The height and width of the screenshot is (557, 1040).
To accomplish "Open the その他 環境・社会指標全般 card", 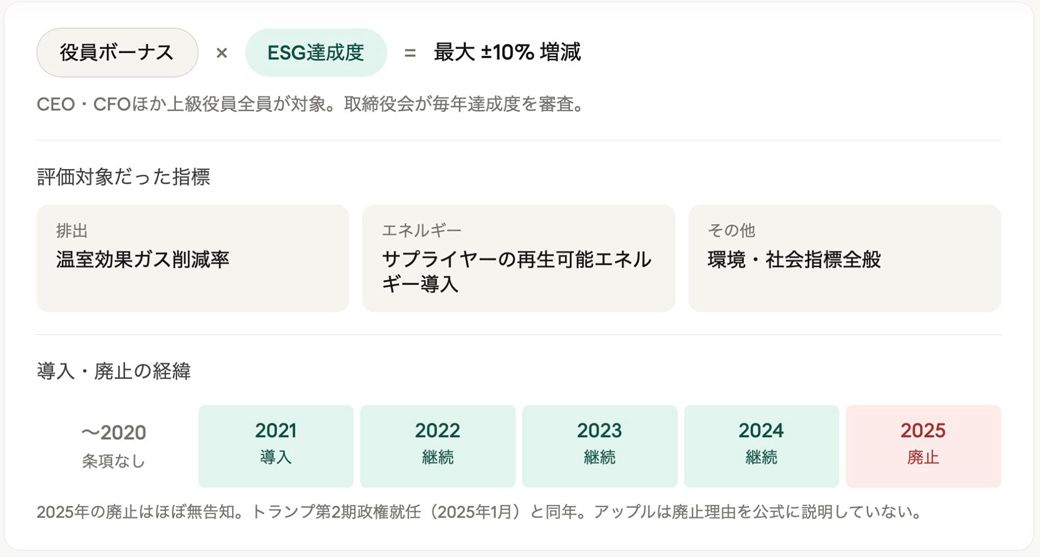I will 844,258.
